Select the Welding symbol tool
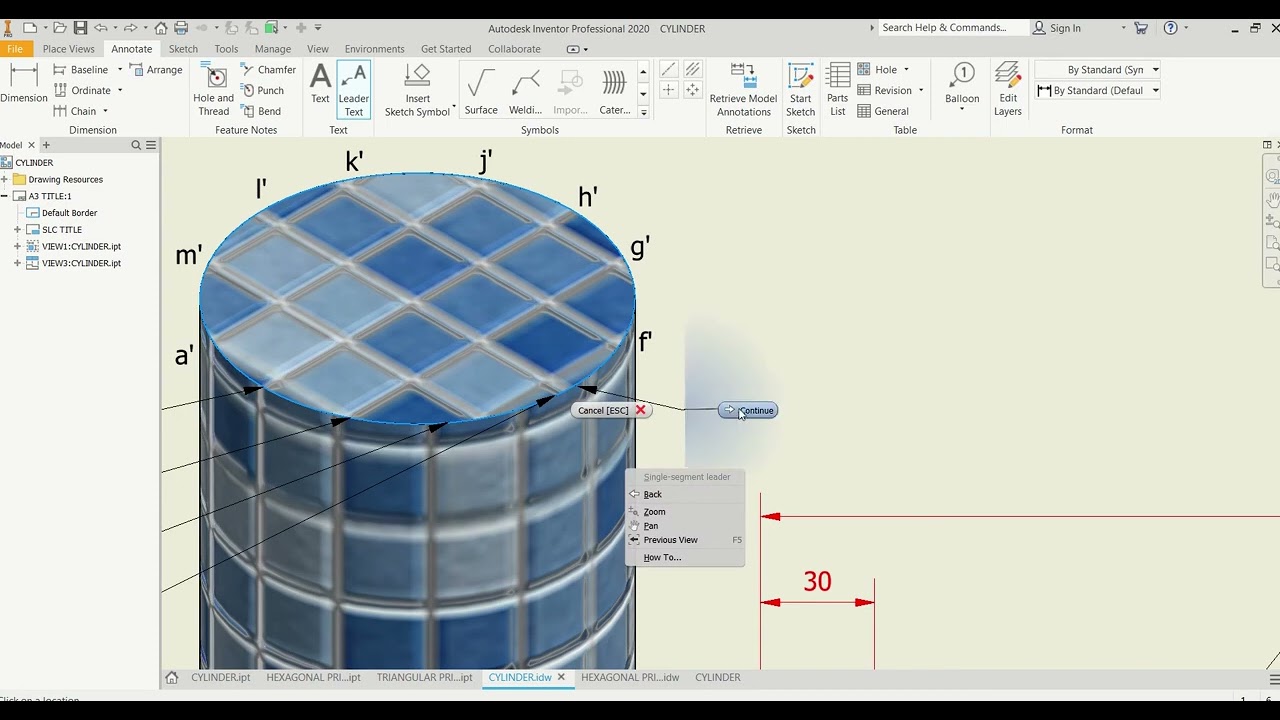Image resolution: width=1280 pixels, height=720 pixels. pyautogui.click(x=526, y=90)
